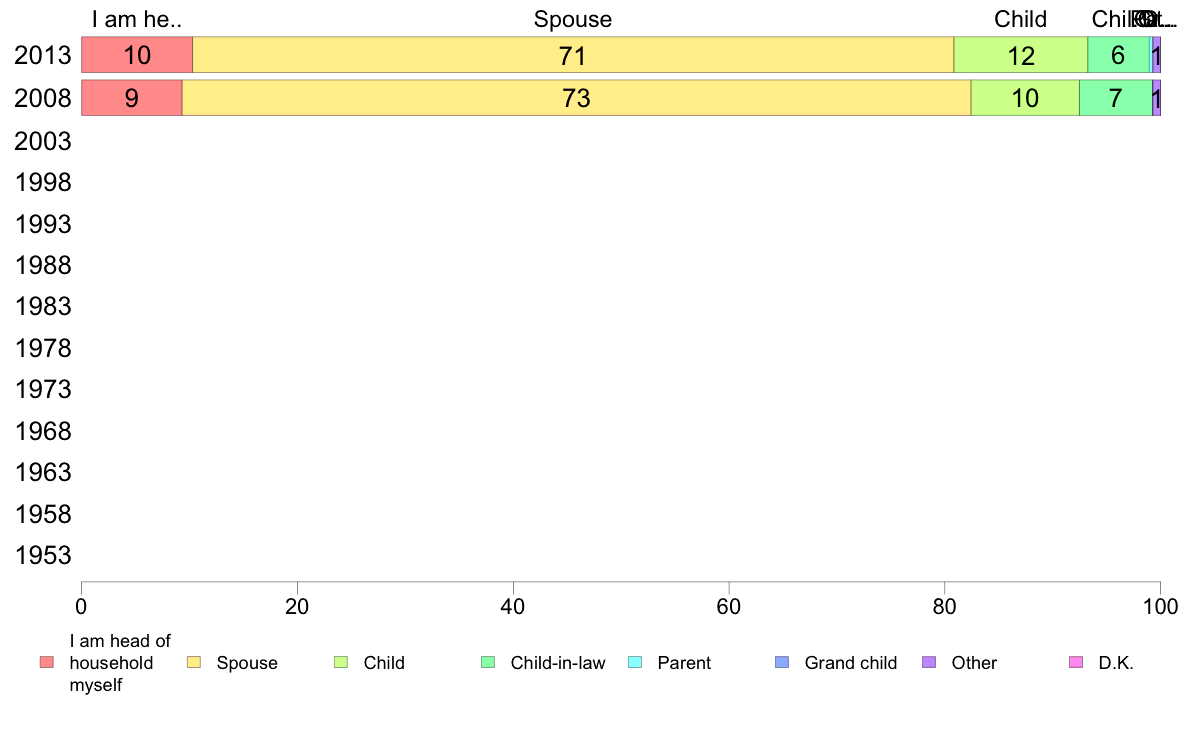Click the 2013 Child bar segment (12)
Screen dimensions: 1188x736
pos(1020,56)
